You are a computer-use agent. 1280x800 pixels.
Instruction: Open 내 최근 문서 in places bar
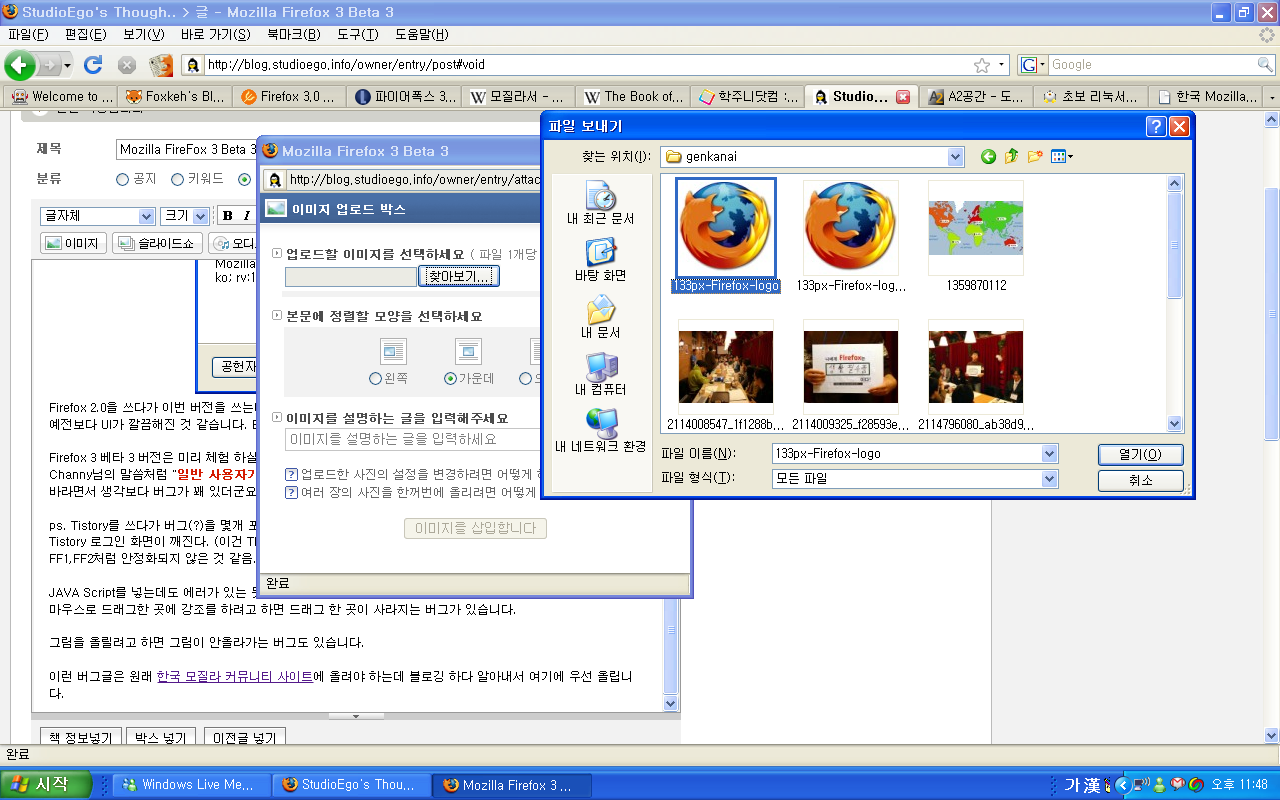600,202
